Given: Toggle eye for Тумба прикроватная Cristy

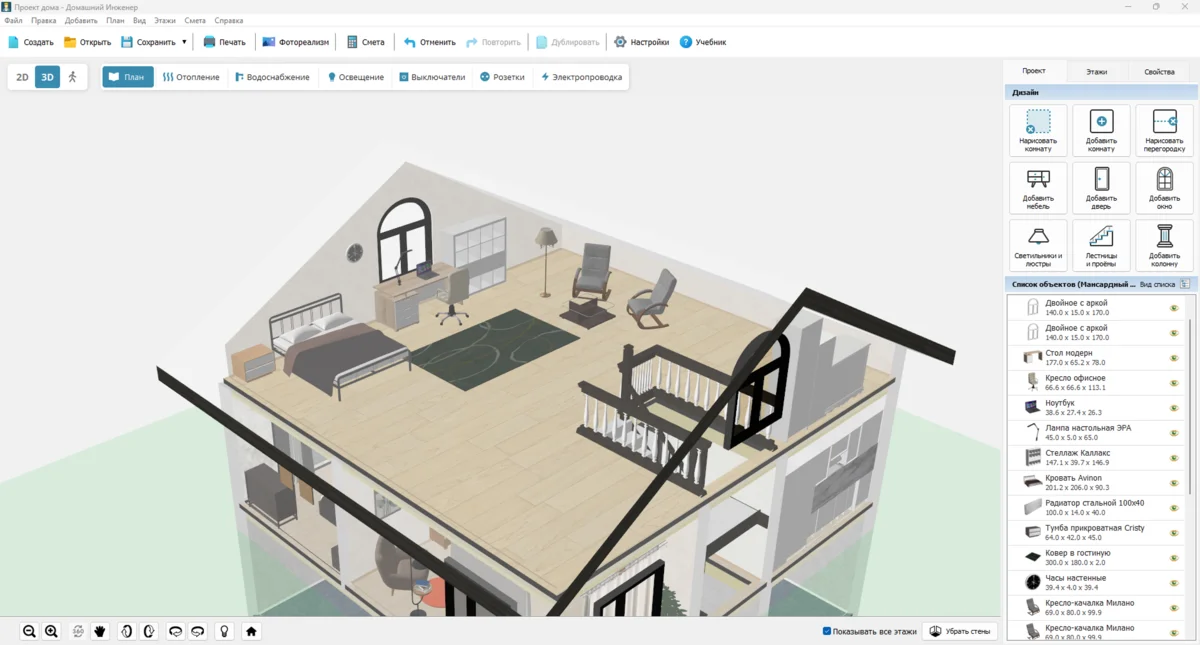Looking at the screenshot, I should (x=1174, y=533).
